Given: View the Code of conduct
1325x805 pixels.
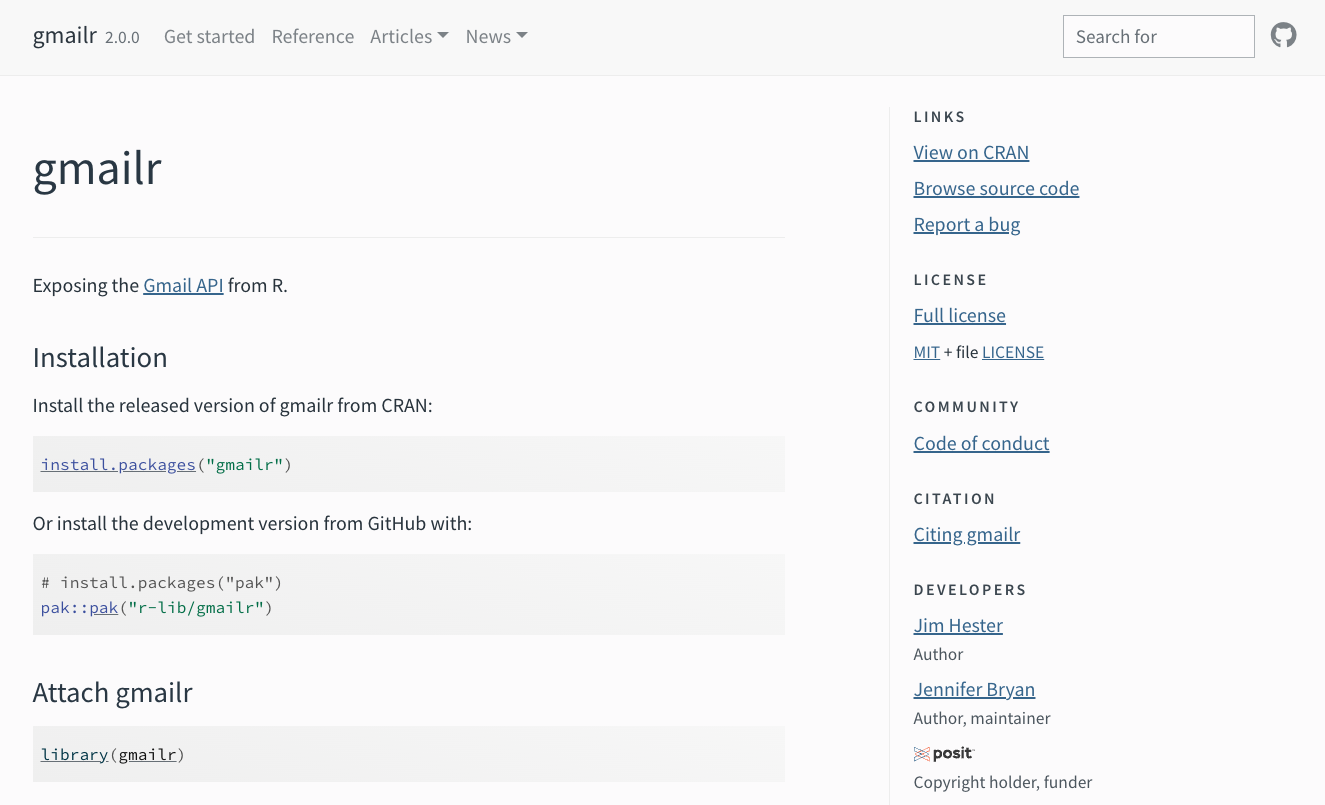Looking at the screenshot, I should (980, 444).
